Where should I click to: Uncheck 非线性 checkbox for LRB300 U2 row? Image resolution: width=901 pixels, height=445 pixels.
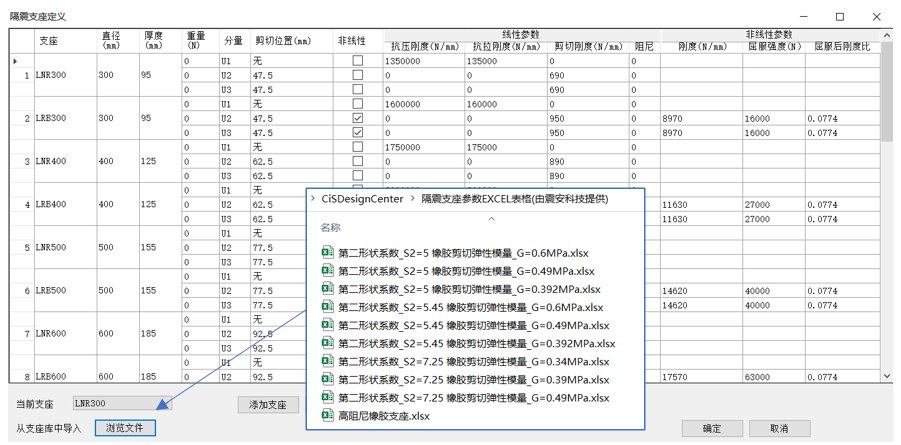click(358, 118)
